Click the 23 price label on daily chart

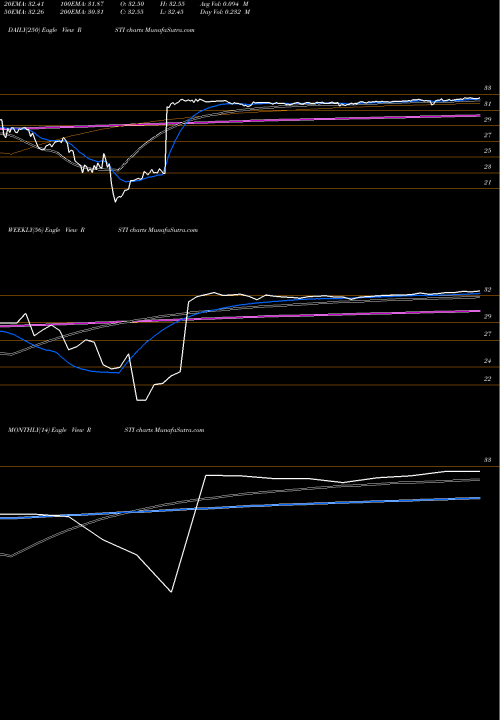(488, 167)
